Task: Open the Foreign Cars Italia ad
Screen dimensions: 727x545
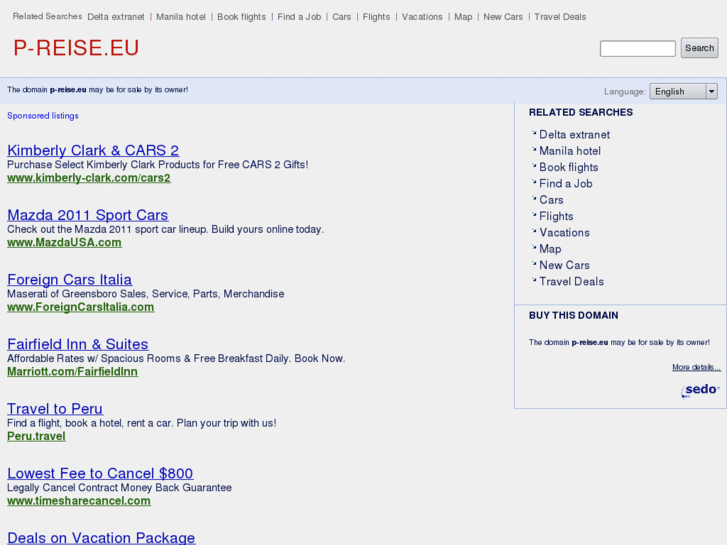Action: pos(70,280)
